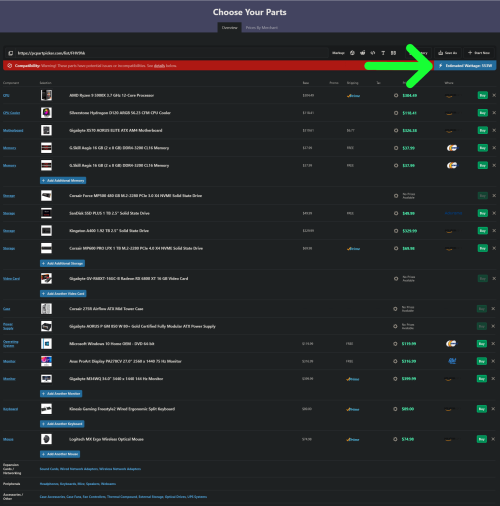Viewport: 500px width, 506px height.
Task: Select the HTML markup code icon
Action: point(373,53)
